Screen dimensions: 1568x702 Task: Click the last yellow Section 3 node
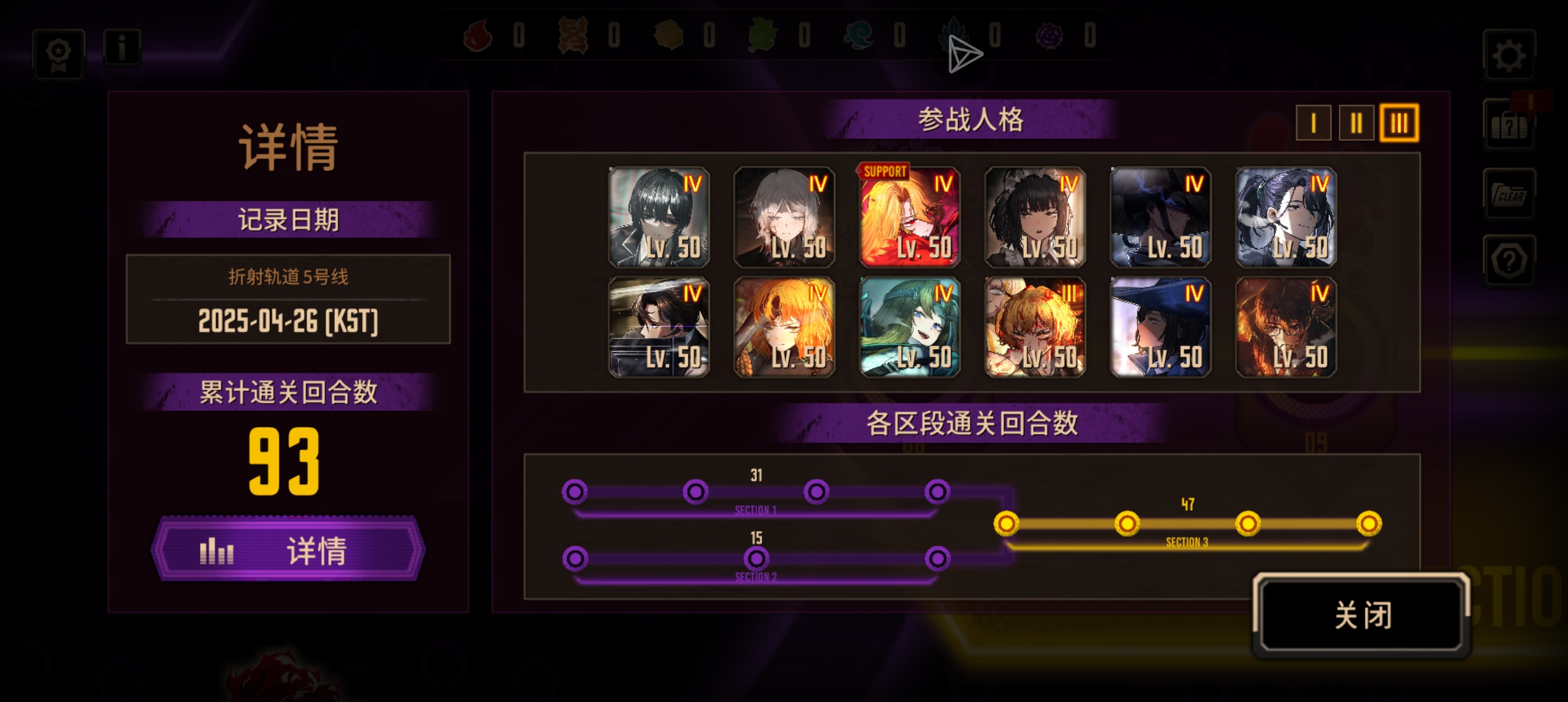point(1368,523)
